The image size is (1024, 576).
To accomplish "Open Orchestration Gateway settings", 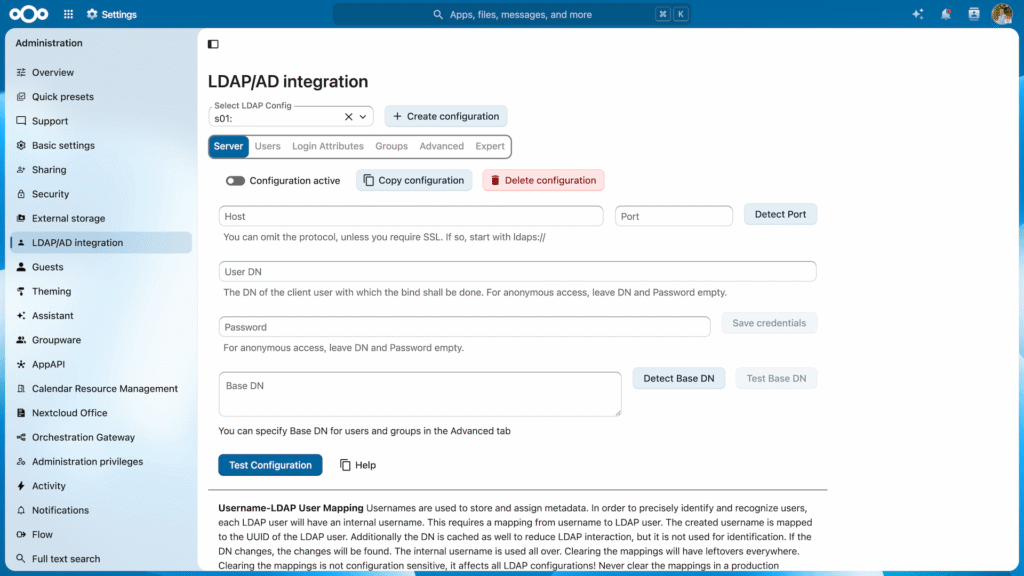I will [101, 437].
